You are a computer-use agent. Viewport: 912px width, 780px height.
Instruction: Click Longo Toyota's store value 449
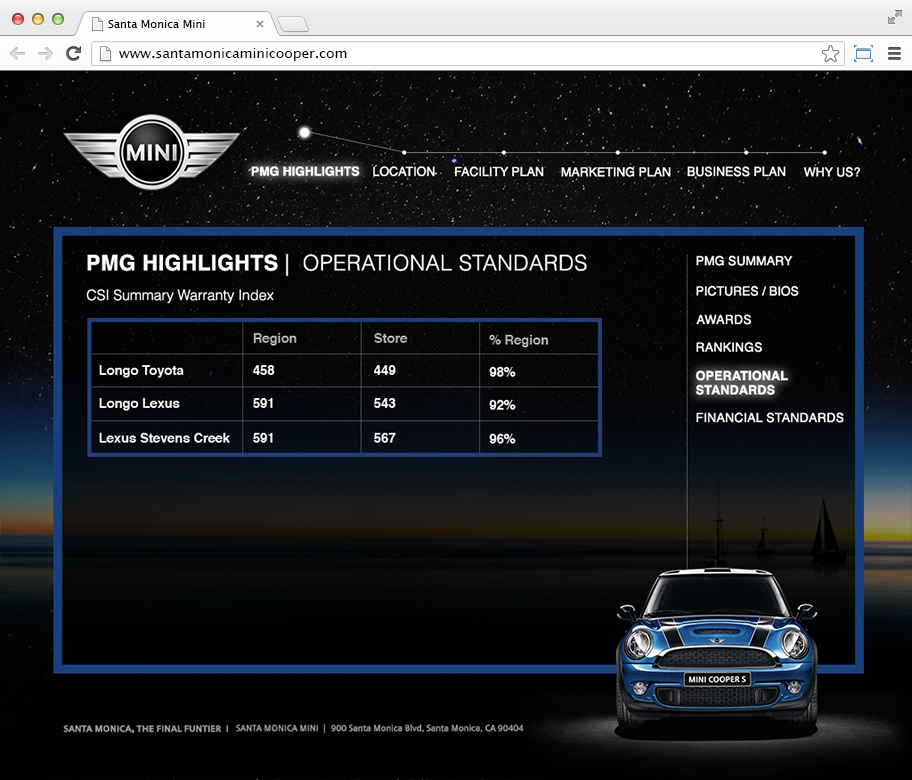(384, 371)
